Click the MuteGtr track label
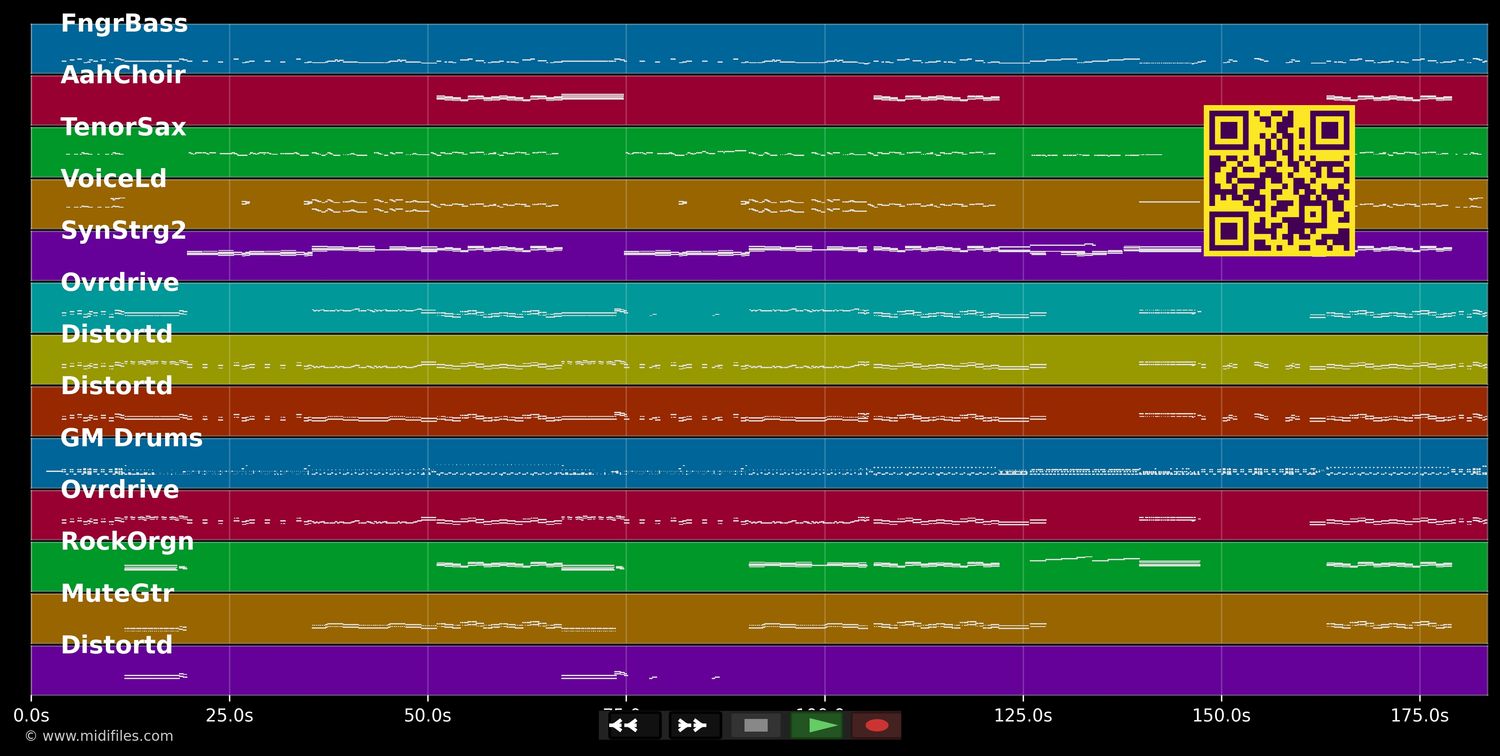 point(117,594)
